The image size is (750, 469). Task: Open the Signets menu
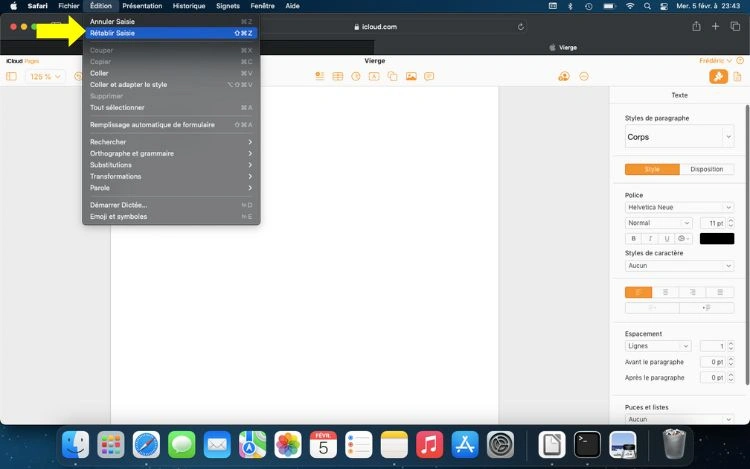228,6
